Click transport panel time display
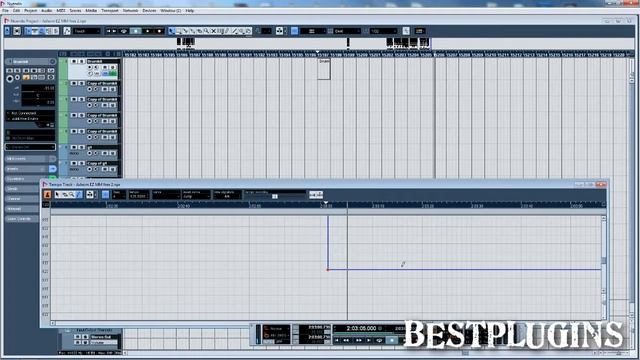The height and width of the screenshot is (360, 640). (x=360, y=328)
